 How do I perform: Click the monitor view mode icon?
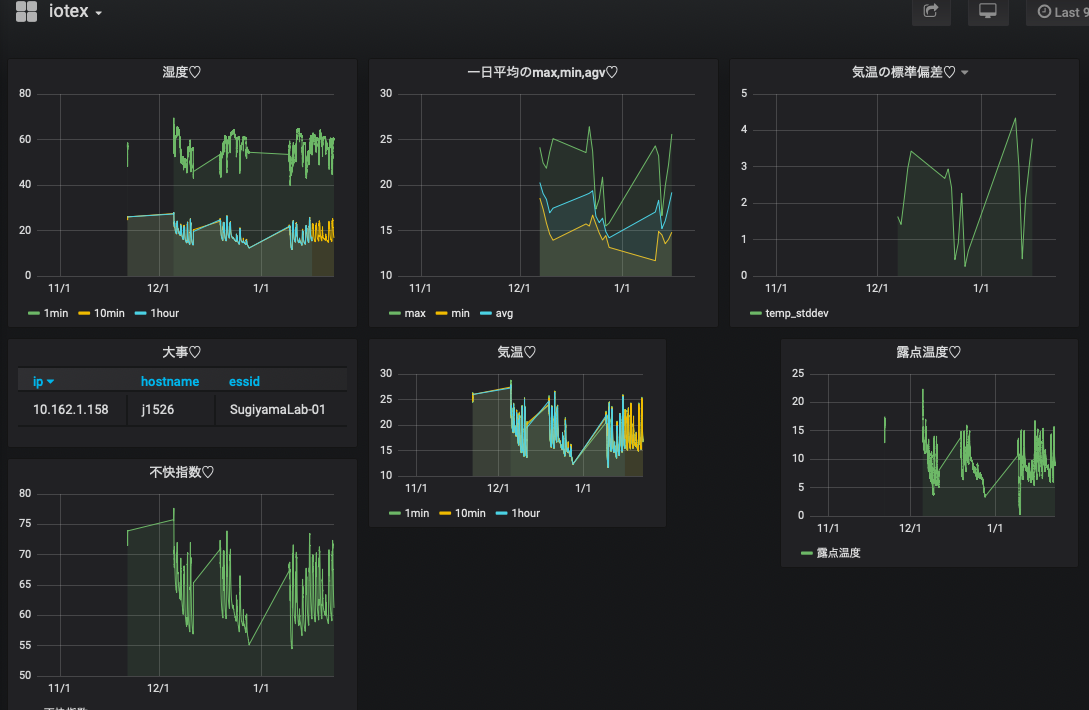point(988,11)
